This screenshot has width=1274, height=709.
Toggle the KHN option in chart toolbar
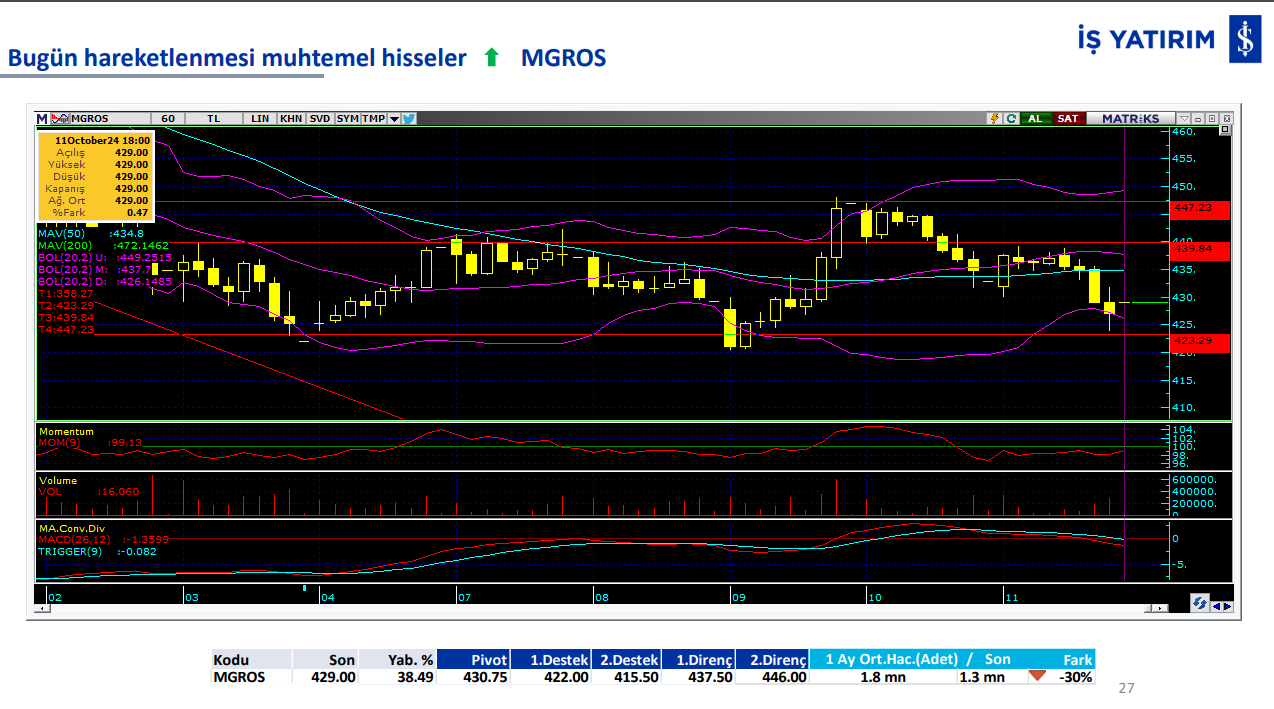[x=291, y=118]
